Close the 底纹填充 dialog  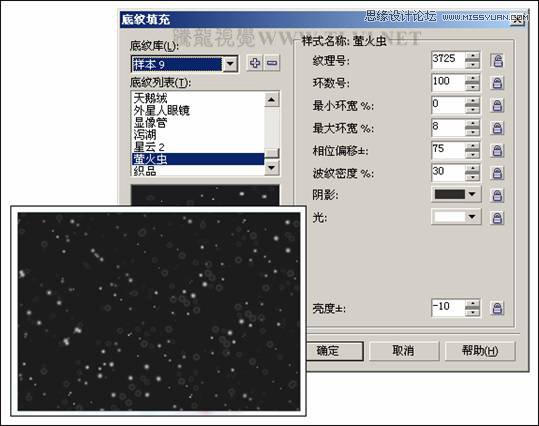(518, 19)
